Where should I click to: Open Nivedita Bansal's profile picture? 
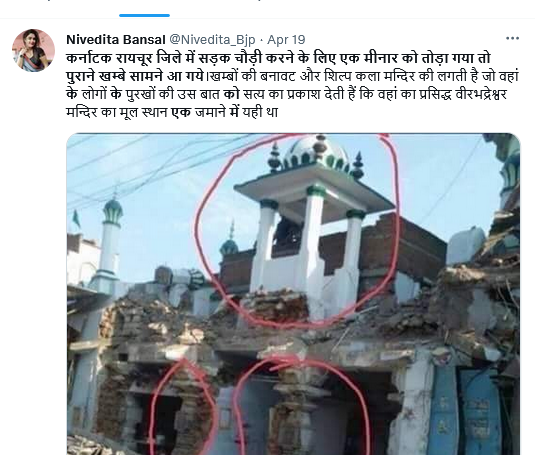(x=33, y=50)
